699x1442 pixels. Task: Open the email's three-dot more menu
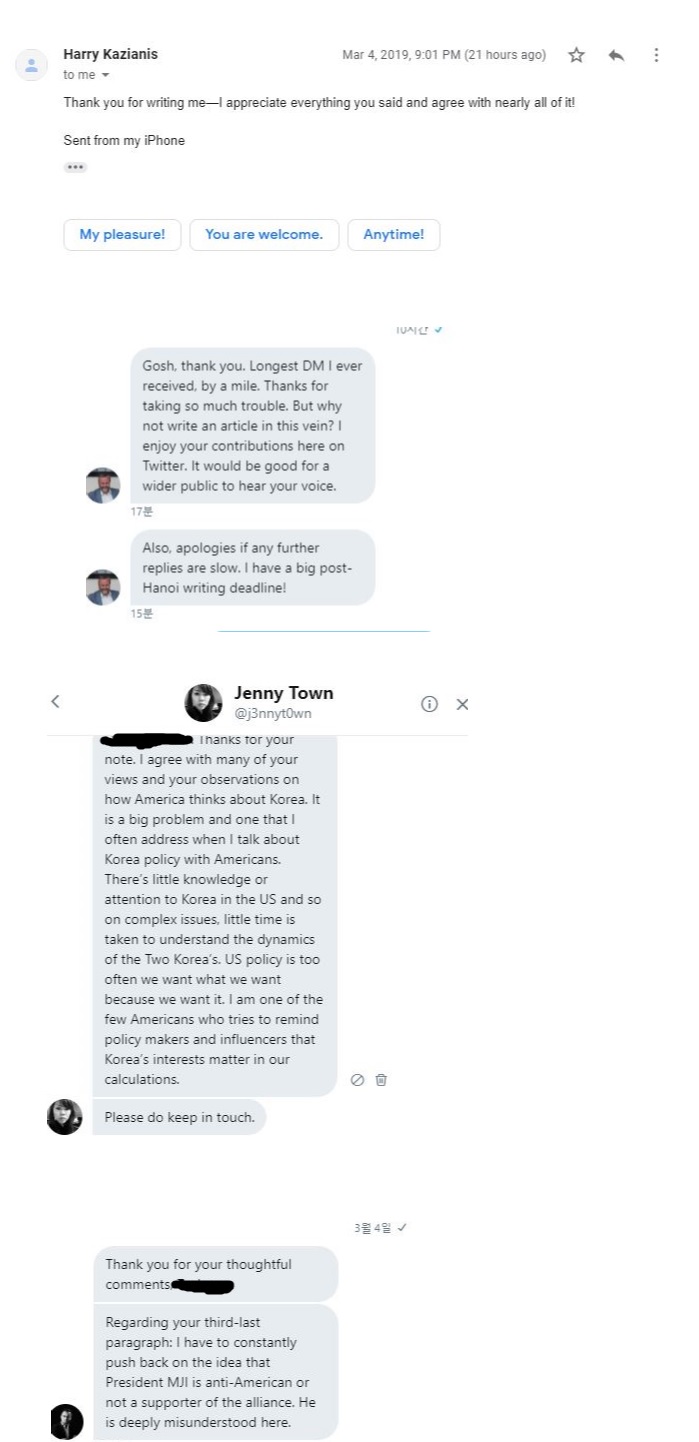click(656, 55)
